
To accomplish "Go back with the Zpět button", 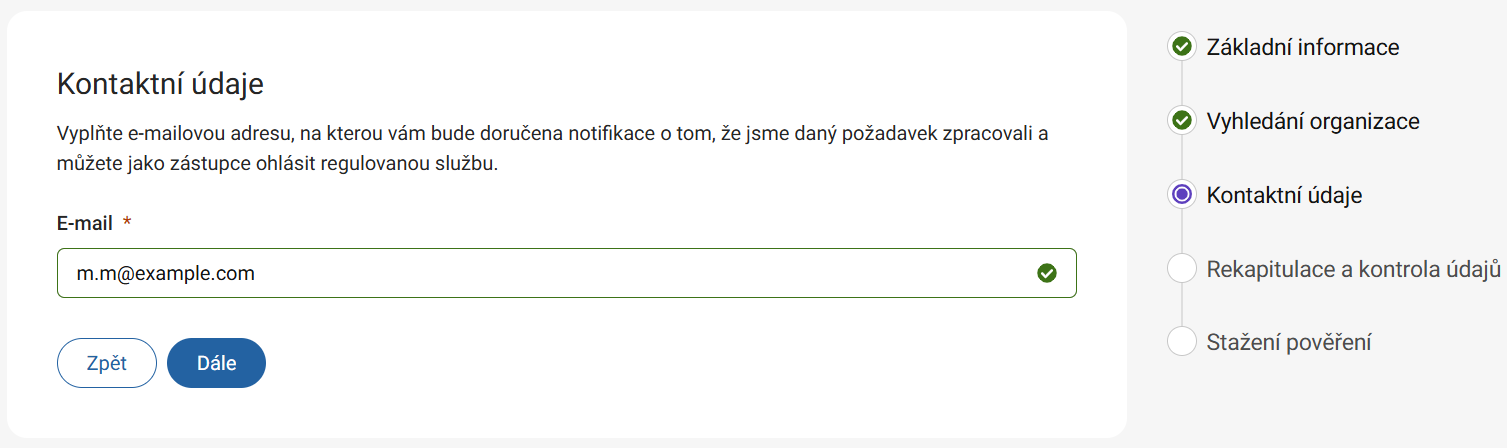I will [x=107, y=363].
